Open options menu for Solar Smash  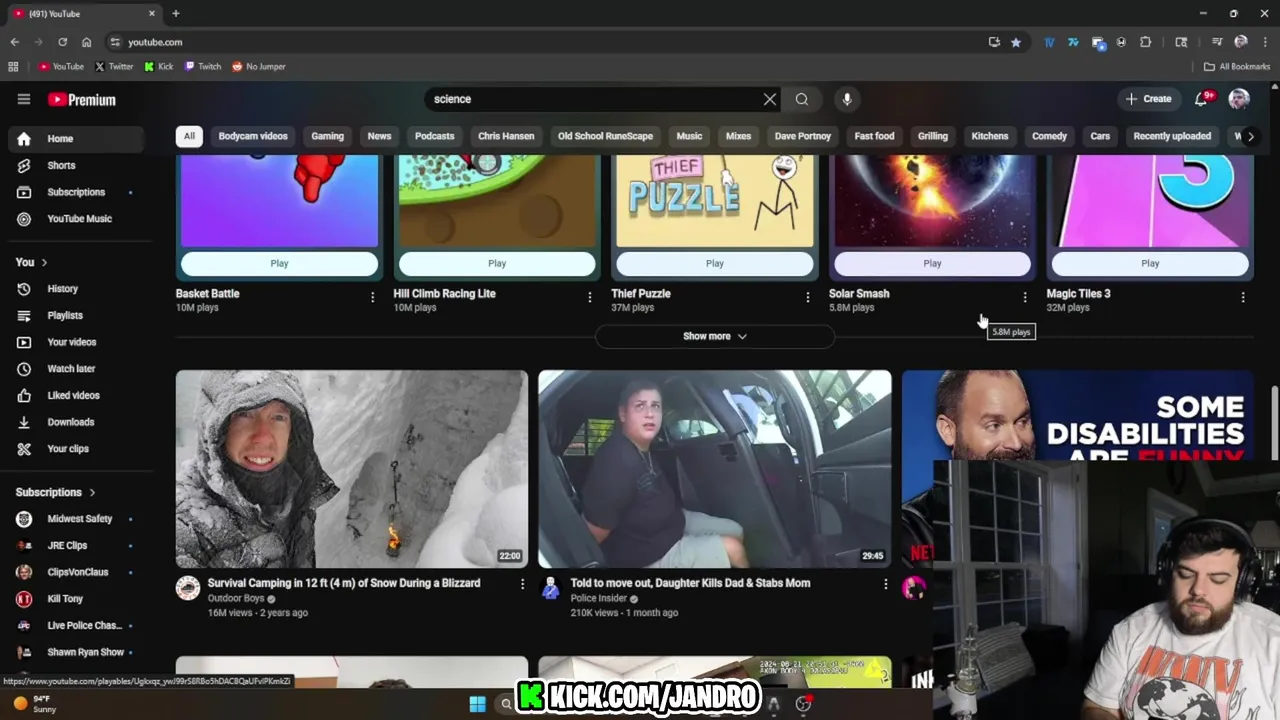(1025, 297)
